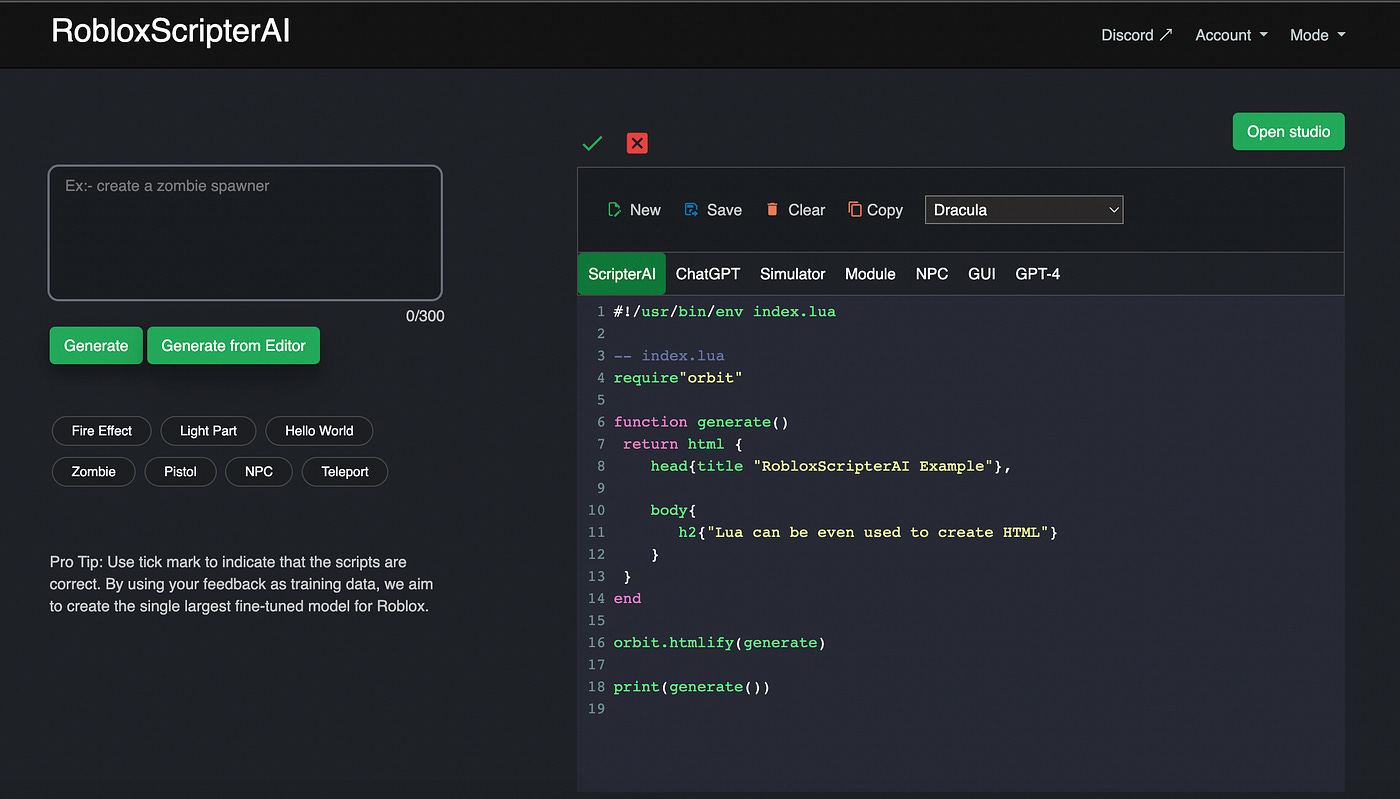Click code line 'print(generate())'
This screenshot has height=799, width=1400.
[x=692, y=687]
